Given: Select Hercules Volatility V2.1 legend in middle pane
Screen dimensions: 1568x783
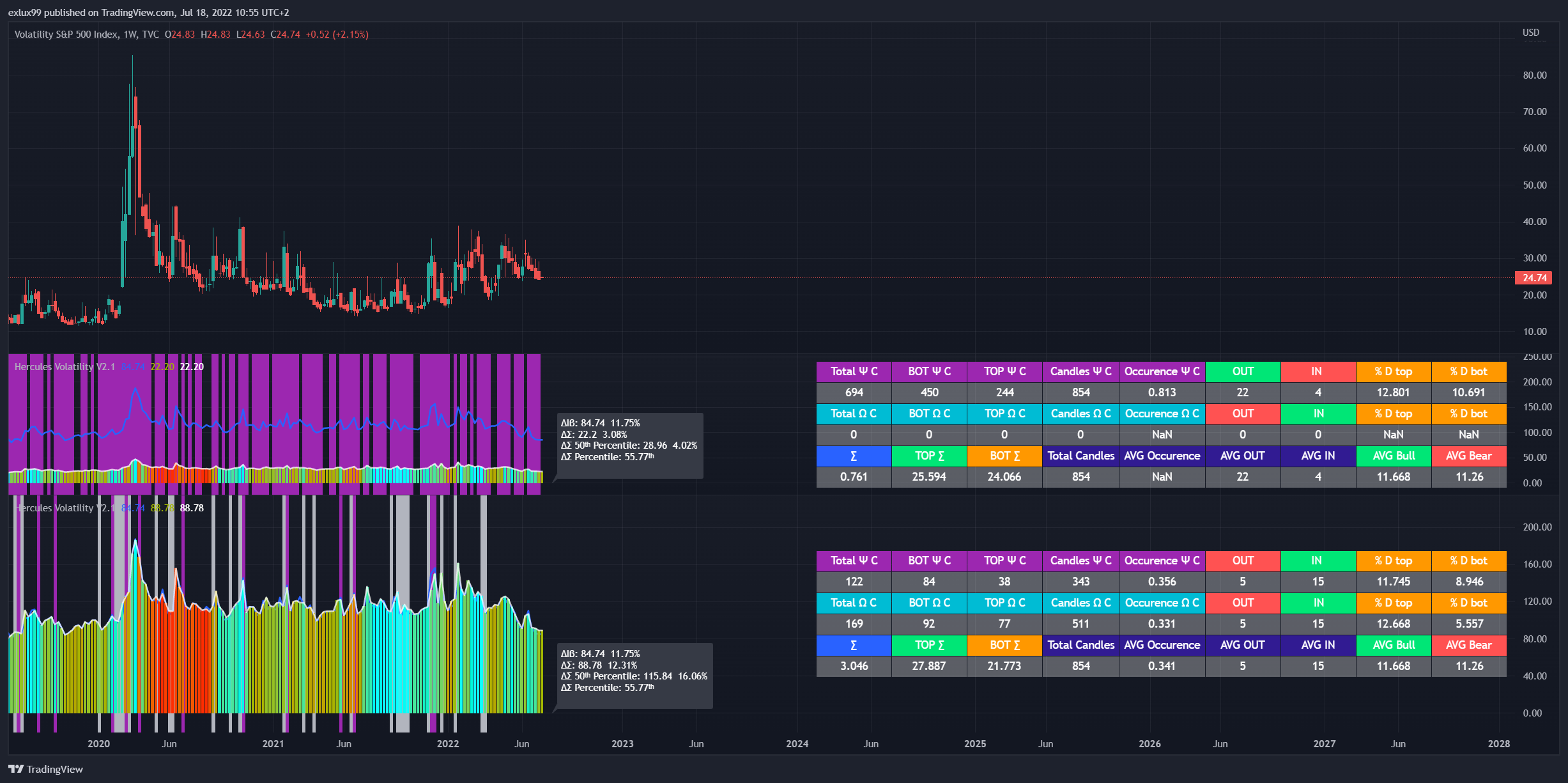Looking at the screenshot, I should pos(65,367).
